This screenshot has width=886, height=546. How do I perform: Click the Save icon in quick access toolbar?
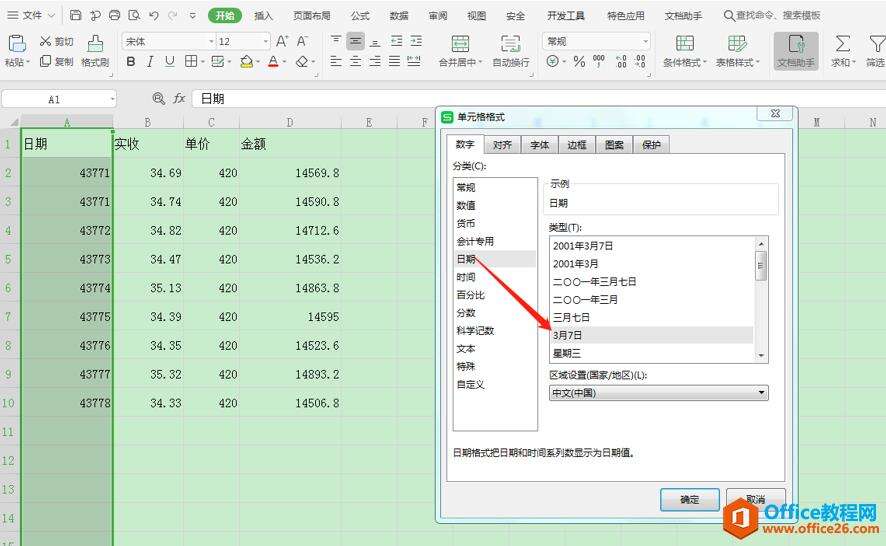point(76,16)
